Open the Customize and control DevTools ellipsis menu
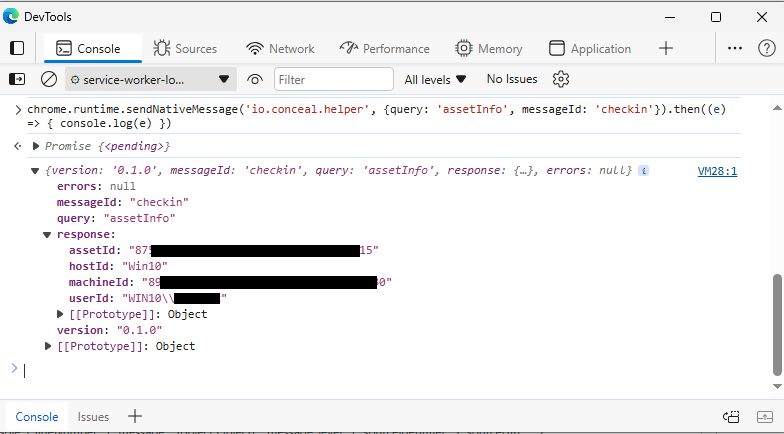Image resolution: width=784 pixels, height=434 pixels. pos(734,48)
